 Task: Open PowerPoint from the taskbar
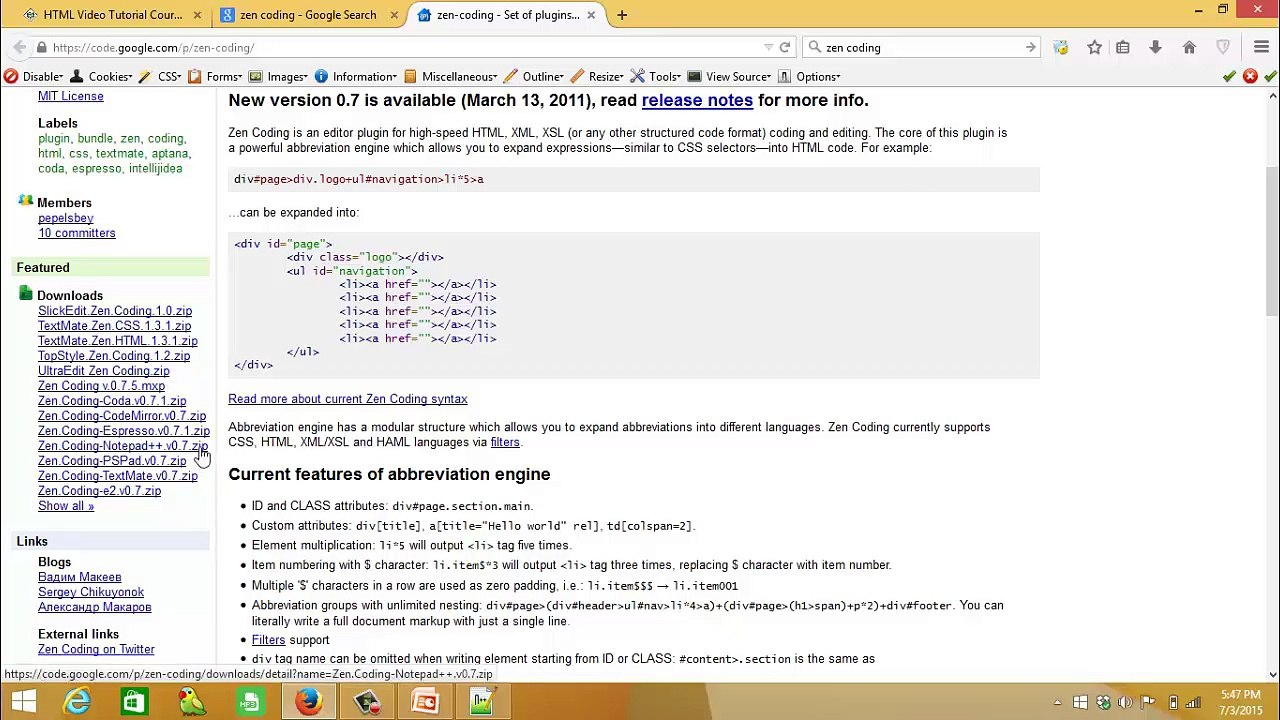[x=425, y=702]
